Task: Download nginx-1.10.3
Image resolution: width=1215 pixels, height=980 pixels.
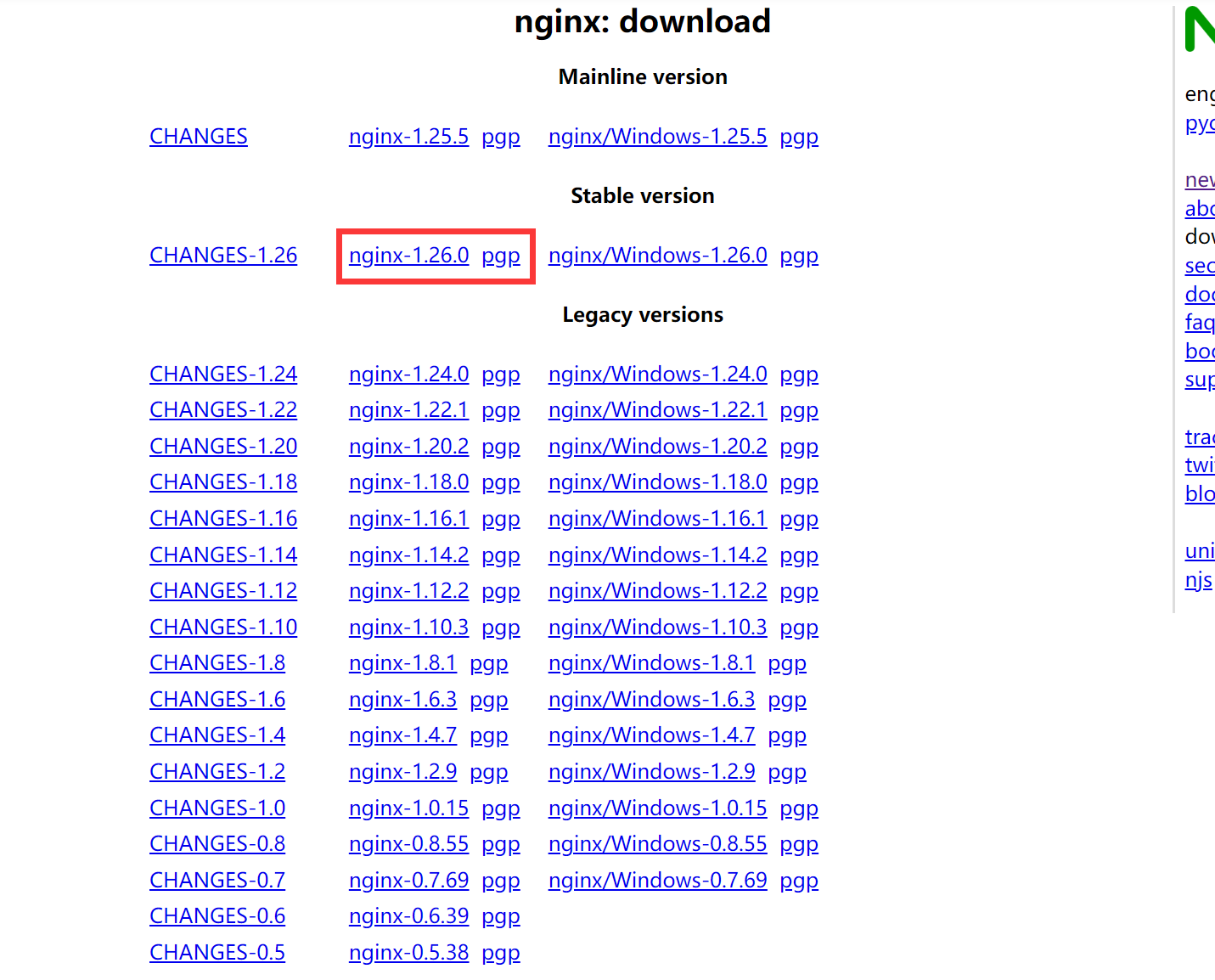Action: pos(408,628)
